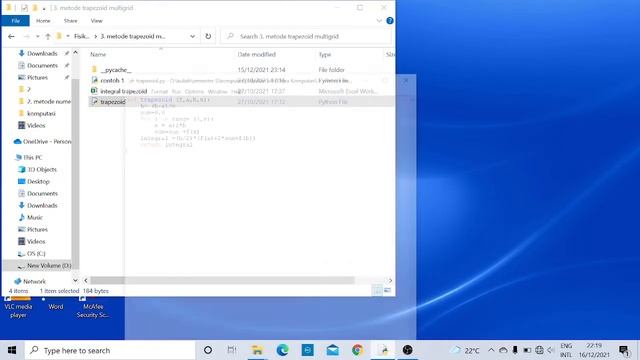Image resolution: width=640 pixels, height=360 pixels.
Task: Open Mail app from taskbar
Action: point(333,350)
